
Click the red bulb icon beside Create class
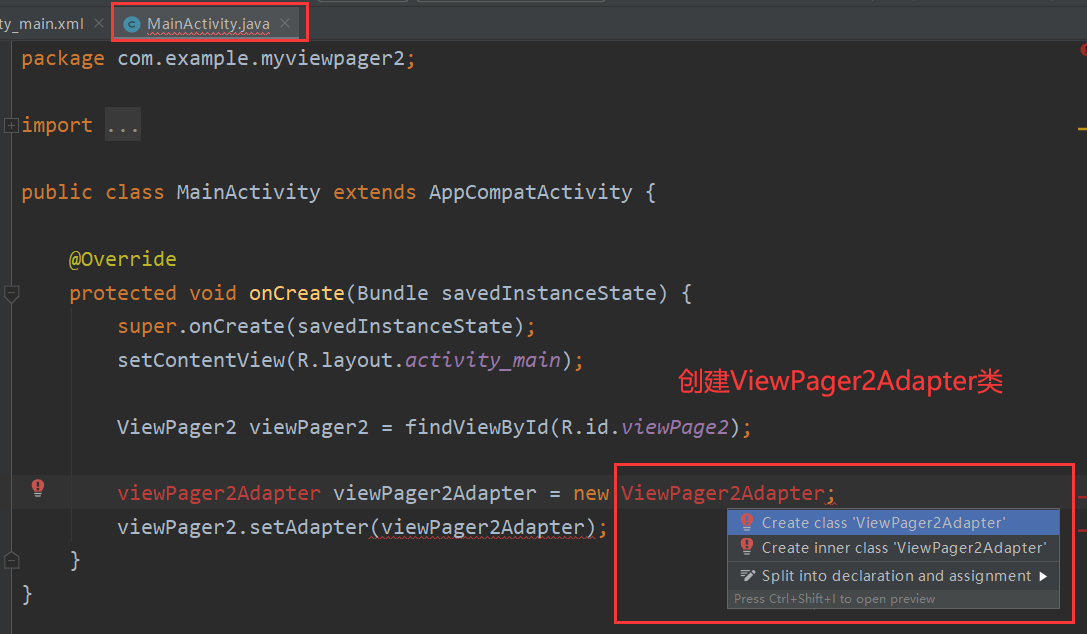tap(747, 522)
